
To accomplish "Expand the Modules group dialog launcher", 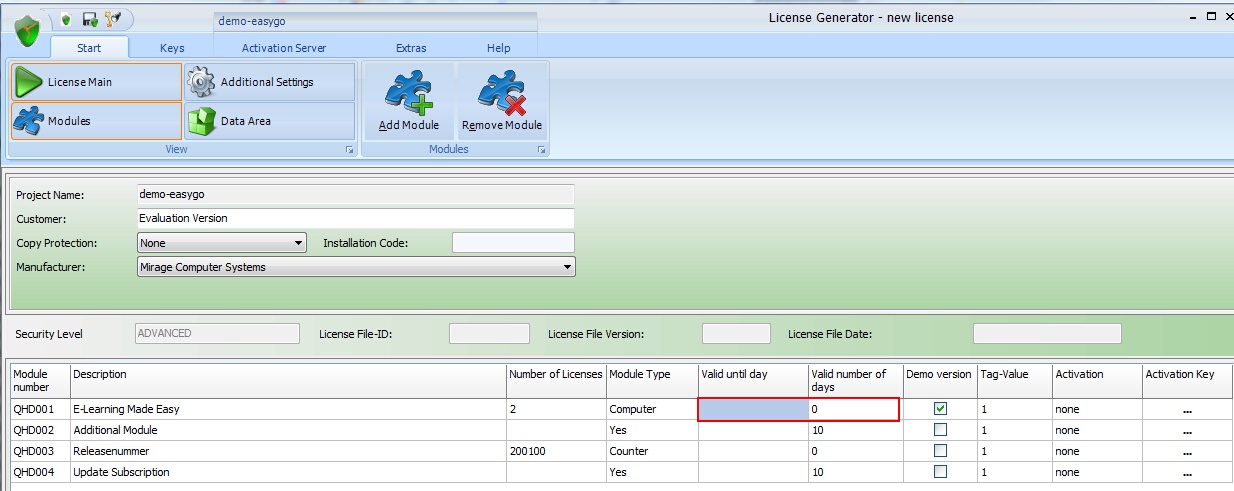I will (x=541, y=150).
